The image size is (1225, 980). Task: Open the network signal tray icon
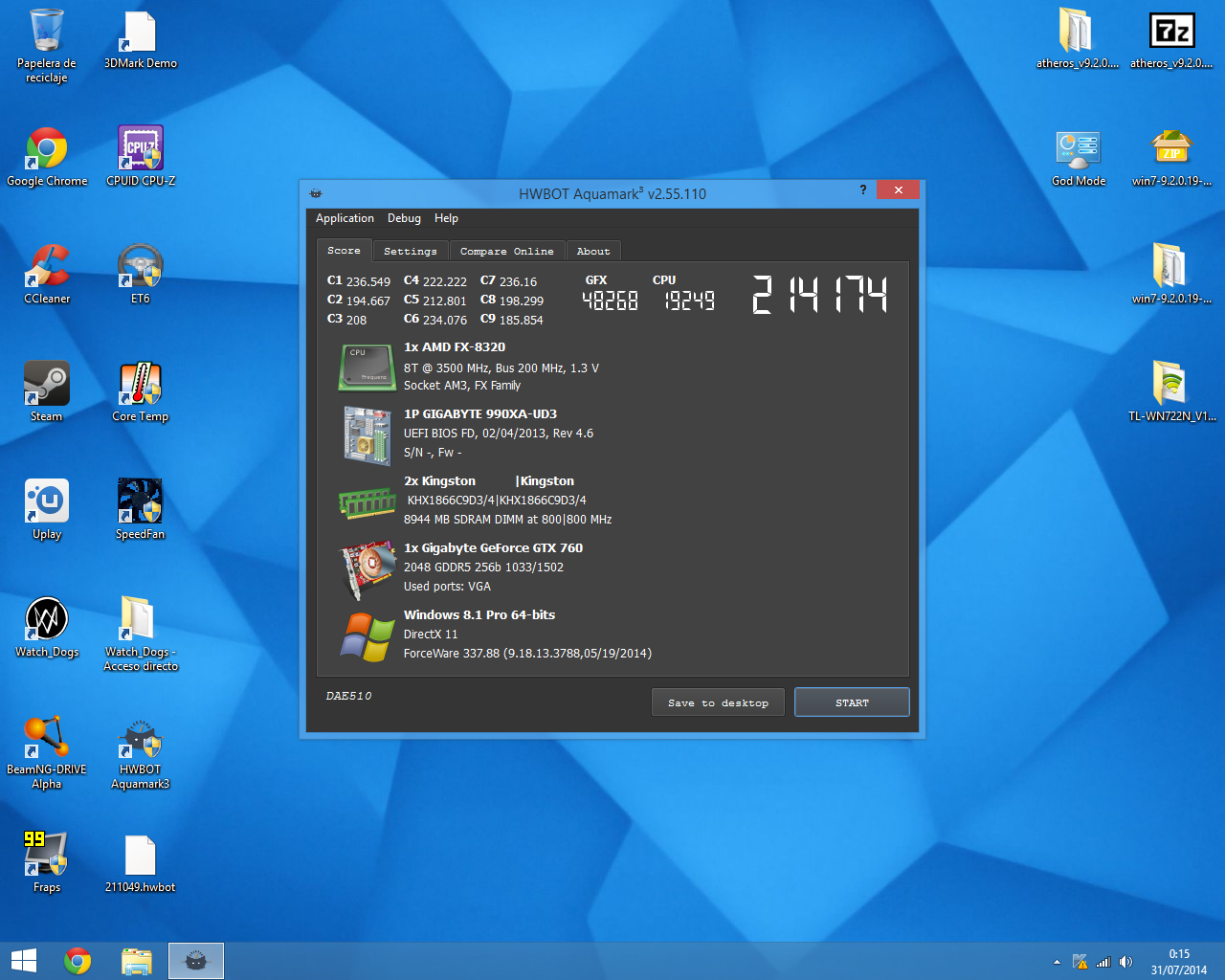click(1103, 962)
